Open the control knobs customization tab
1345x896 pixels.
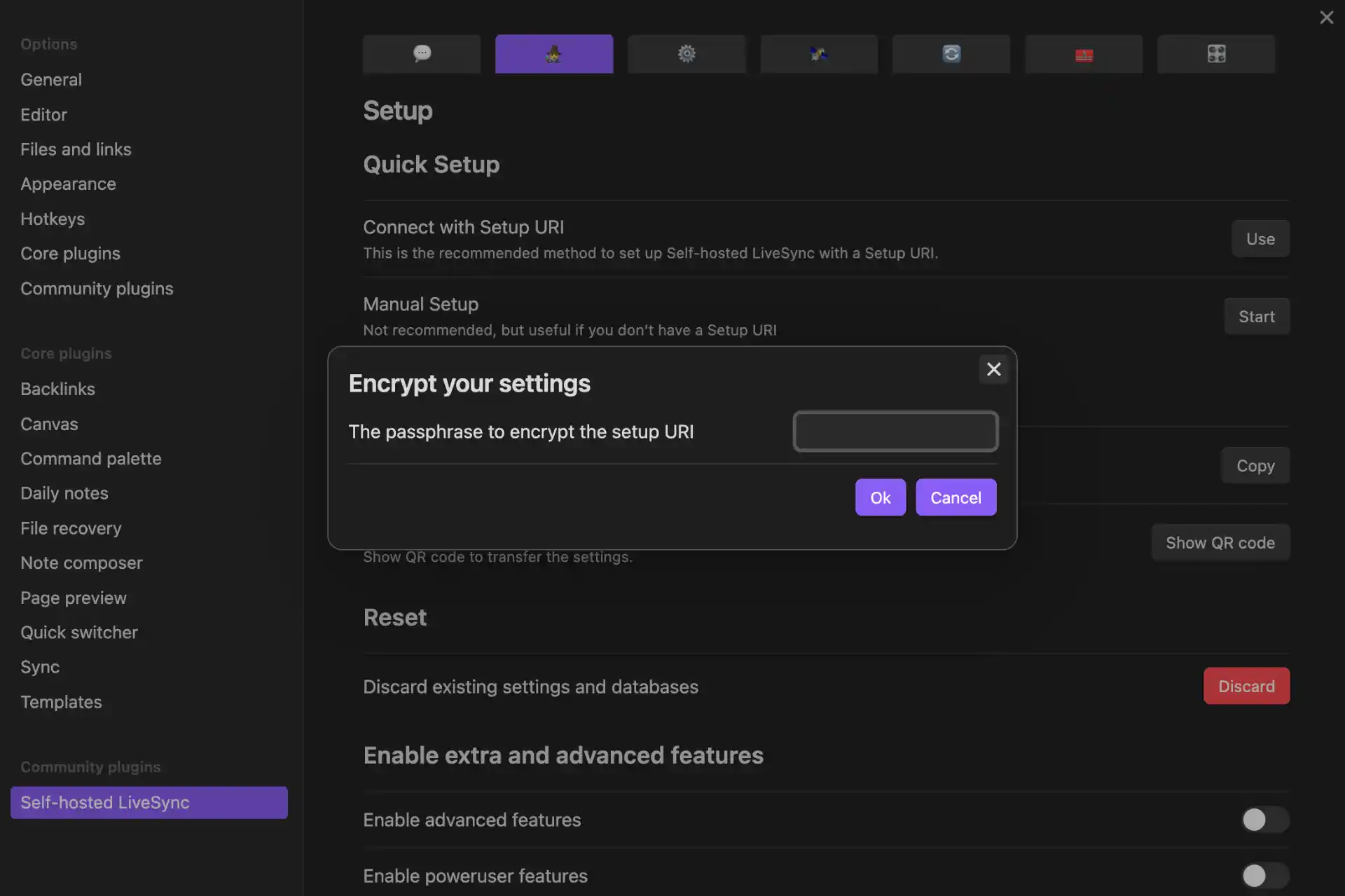(1215, 54)
